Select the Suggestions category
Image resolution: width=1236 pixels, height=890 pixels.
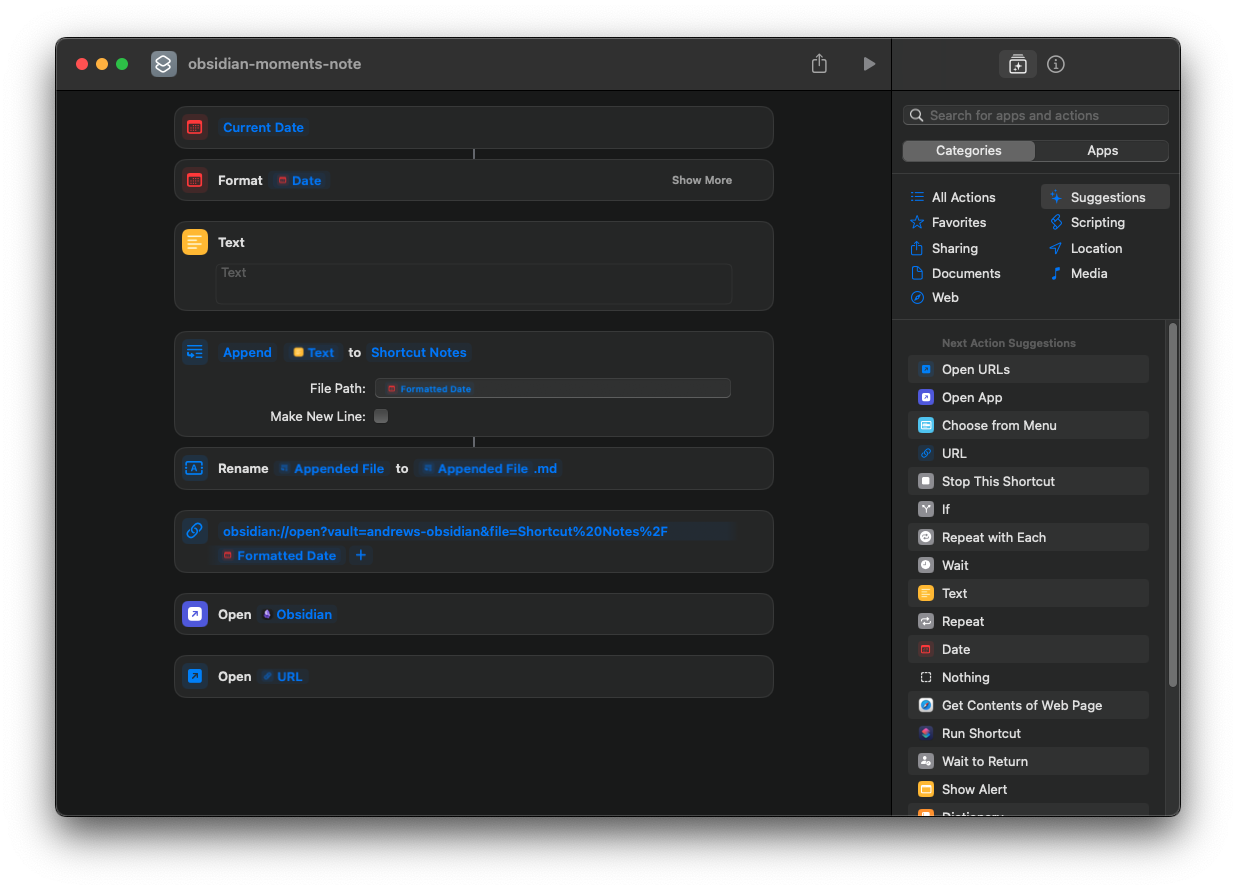click(1105, 197)
